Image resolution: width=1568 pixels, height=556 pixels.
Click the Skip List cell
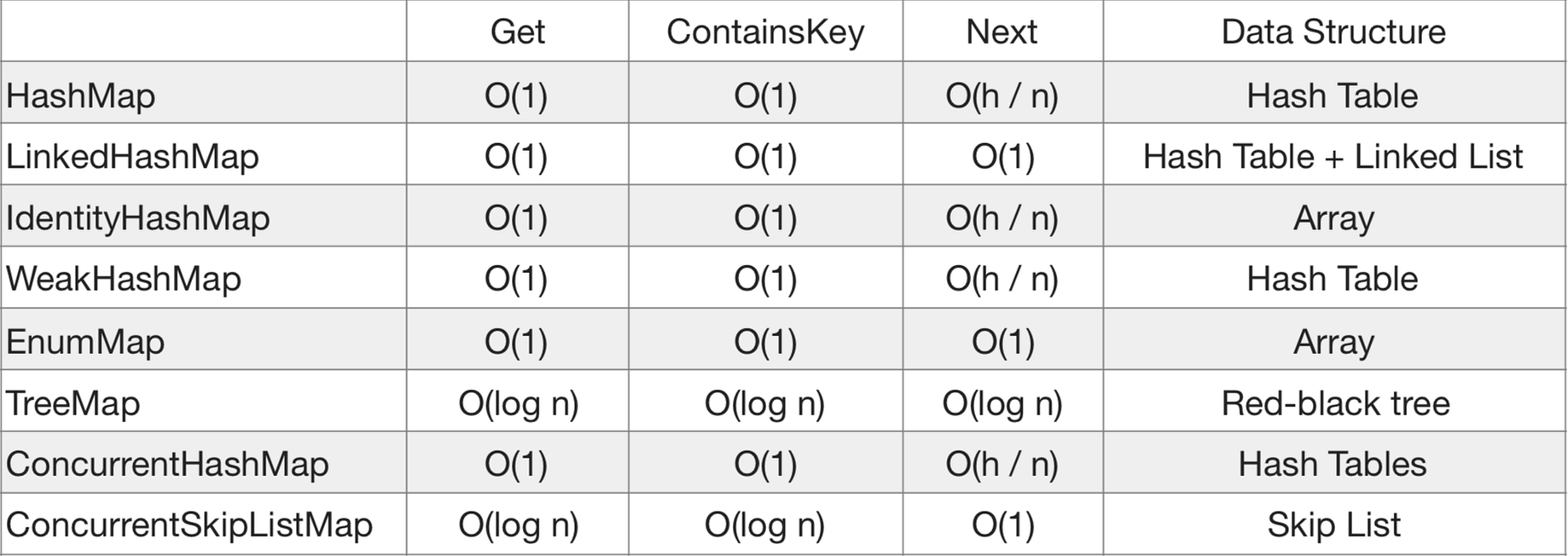1333,524
